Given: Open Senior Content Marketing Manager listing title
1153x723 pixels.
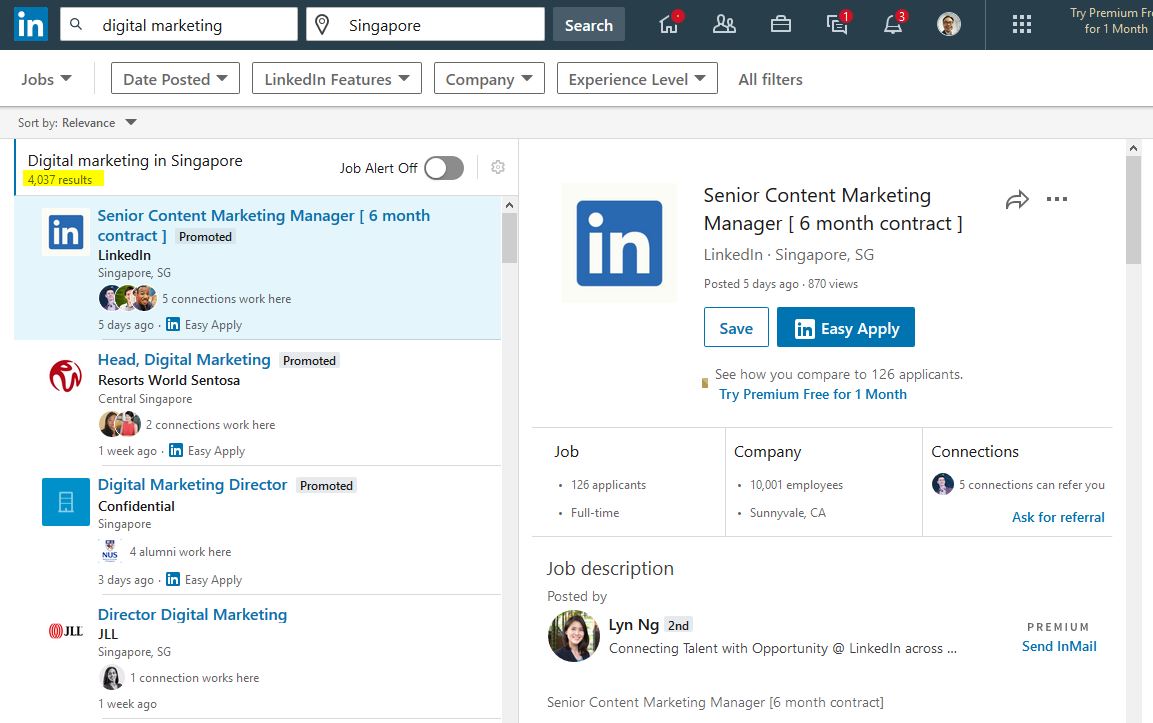Looking at the screenshot, I should tap(263, 225).
